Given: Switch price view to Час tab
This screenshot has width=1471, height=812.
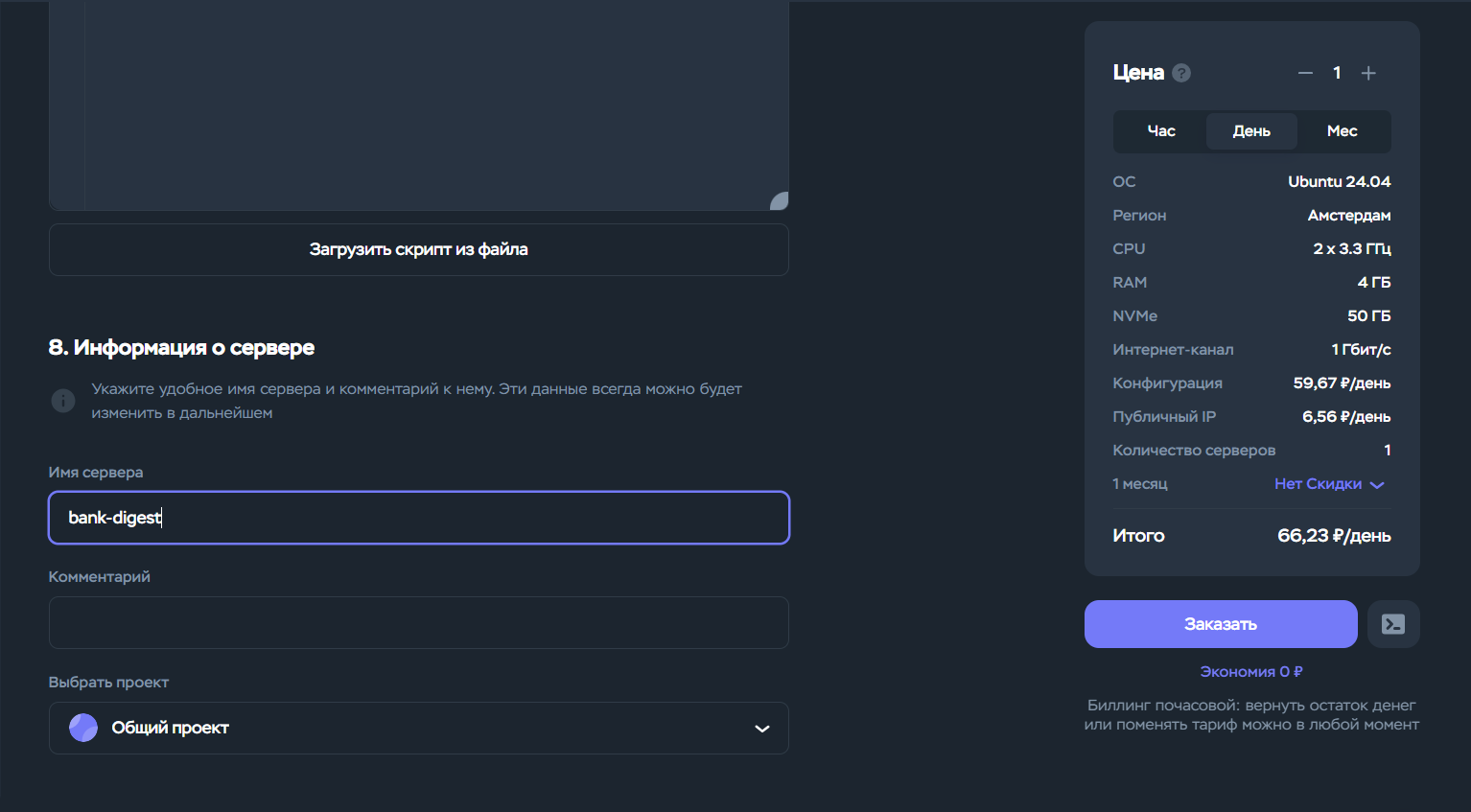Looking at the screenshot, I should [1161, 131].
